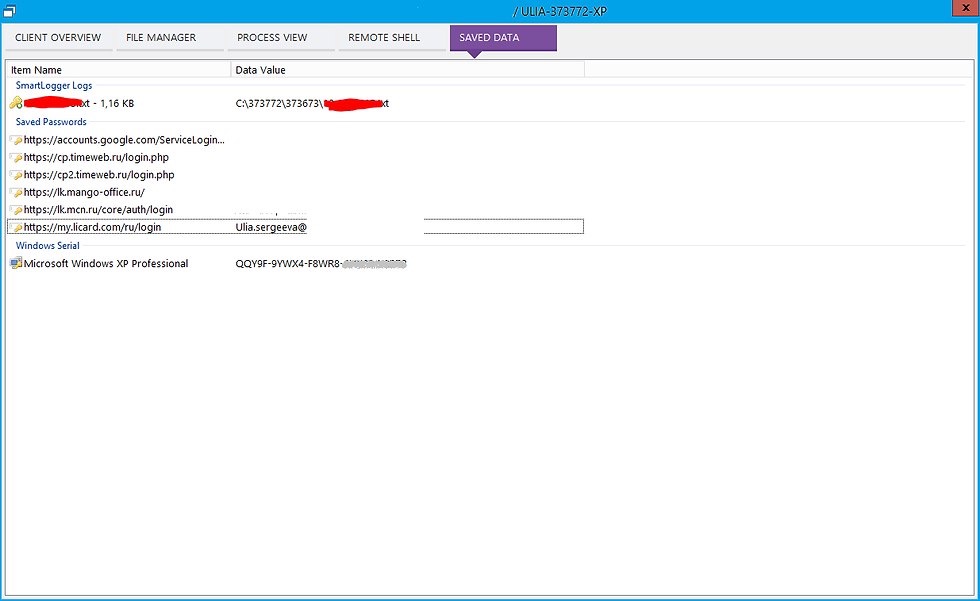The width and height of the screenshot is (980, 601).
Task: Click the QQY9F-9YWX4 serial key value
Action: coord(321,264)
